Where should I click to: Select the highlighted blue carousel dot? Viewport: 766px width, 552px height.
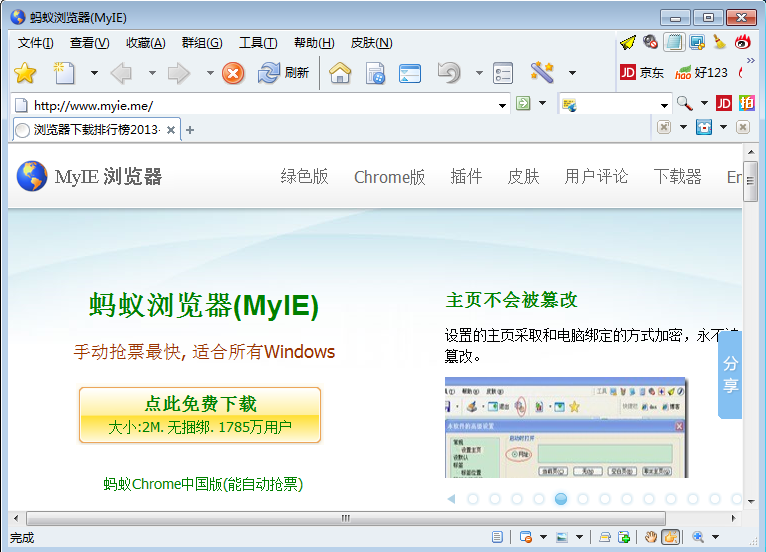[x=561, y=499]
